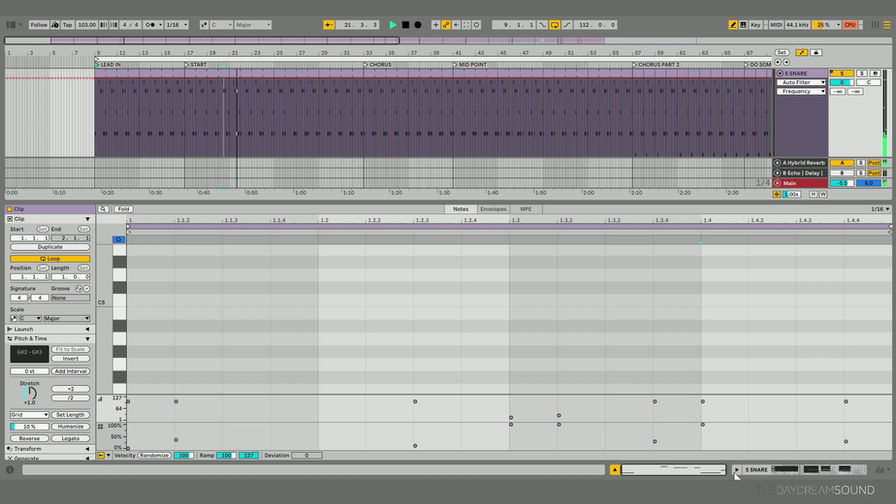Toggle the Automation Arm icon
This screenshot has width=896, height=504.
446,25
